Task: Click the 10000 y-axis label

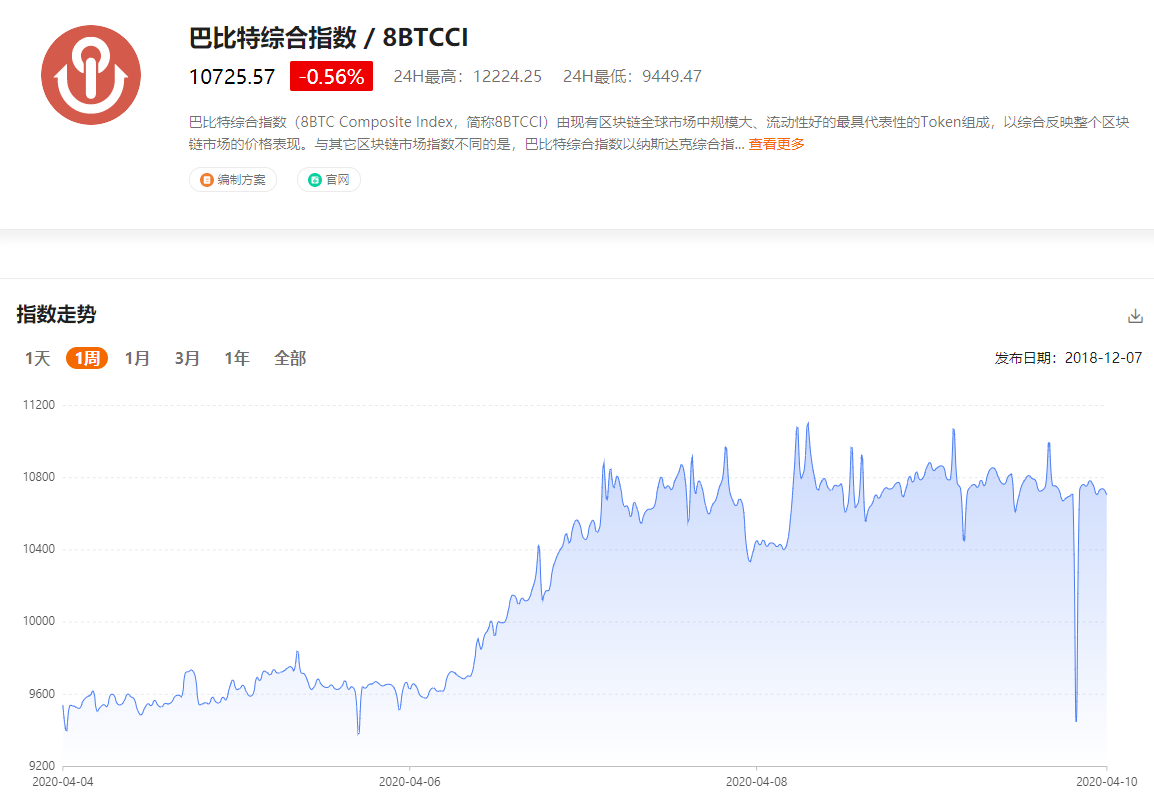Action: tap(39, 621)
